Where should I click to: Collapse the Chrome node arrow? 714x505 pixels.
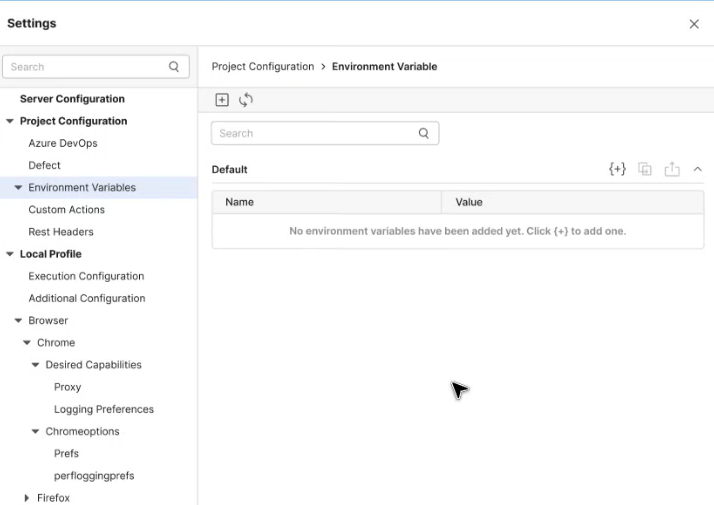point(27,343)
